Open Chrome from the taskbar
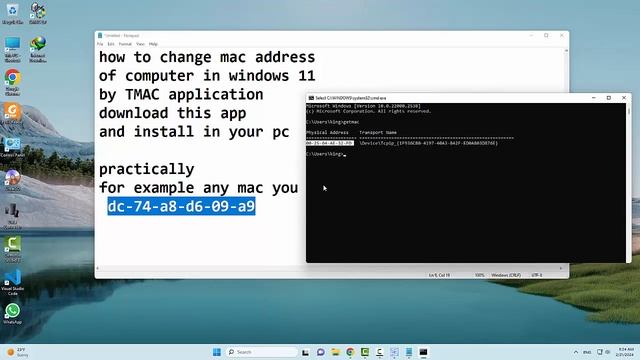This screenshot has width=640, height=360. click(350, 352)
